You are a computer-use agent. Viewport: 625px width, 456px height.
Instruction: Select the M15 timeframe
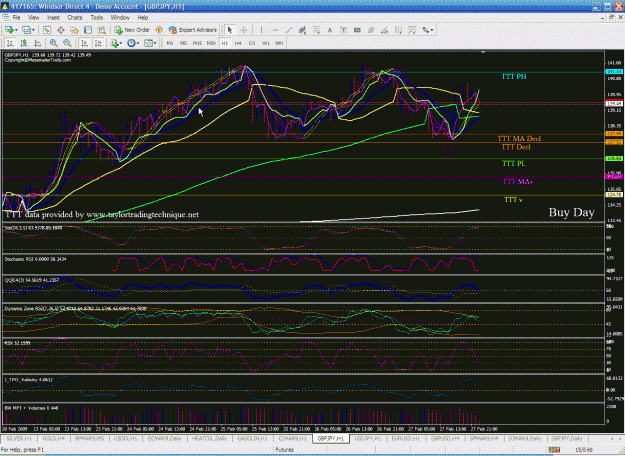(197, 43)
